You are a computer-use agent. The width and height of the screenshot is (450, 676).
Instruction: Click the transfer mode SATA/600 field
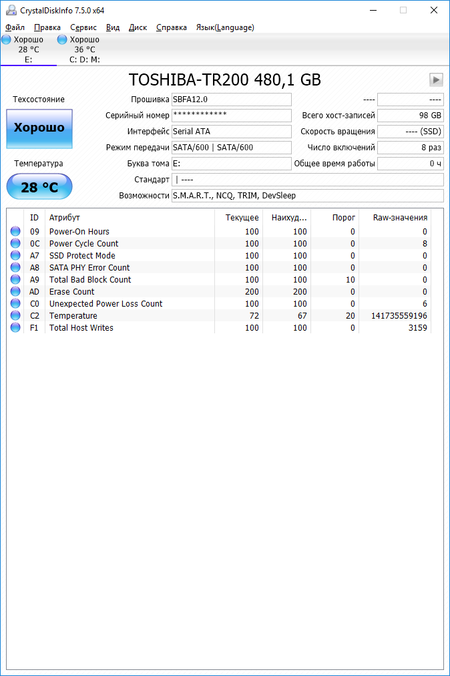[231, 147]
